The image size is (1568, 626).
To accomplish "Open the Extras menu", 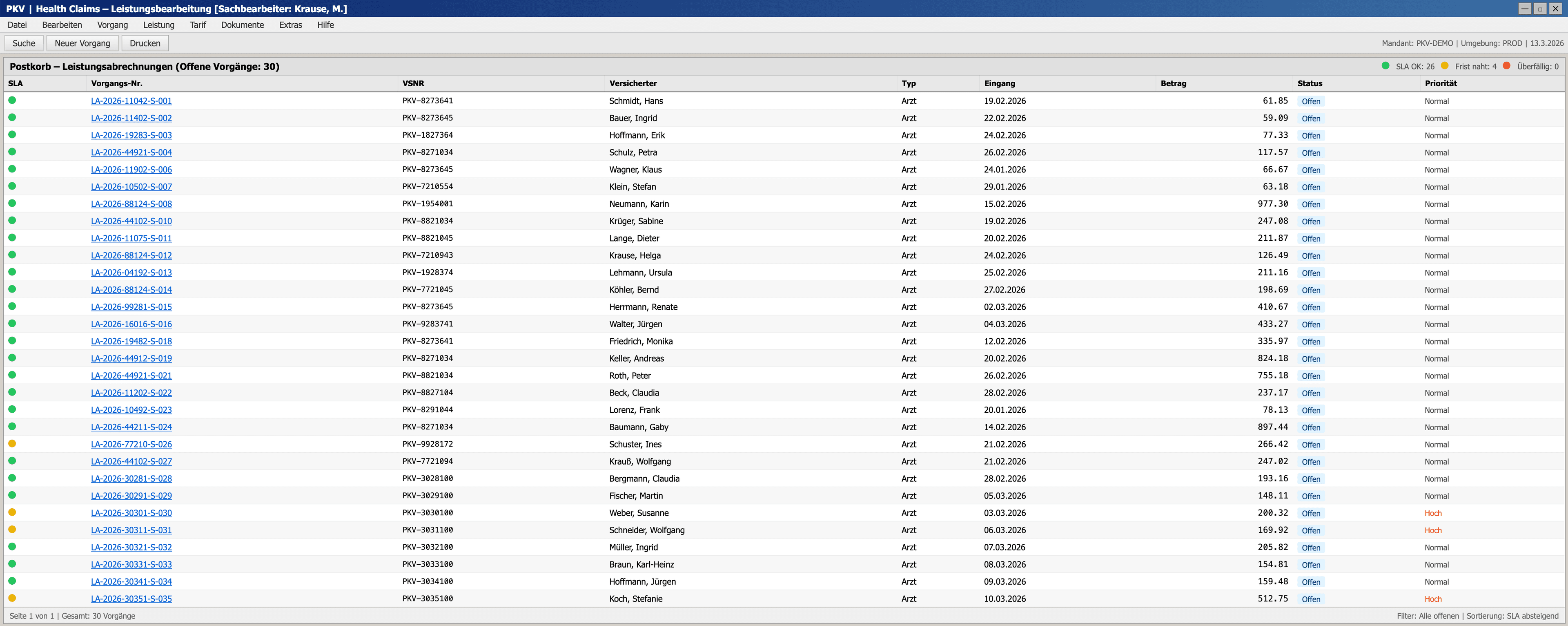I will coord(290,25).
